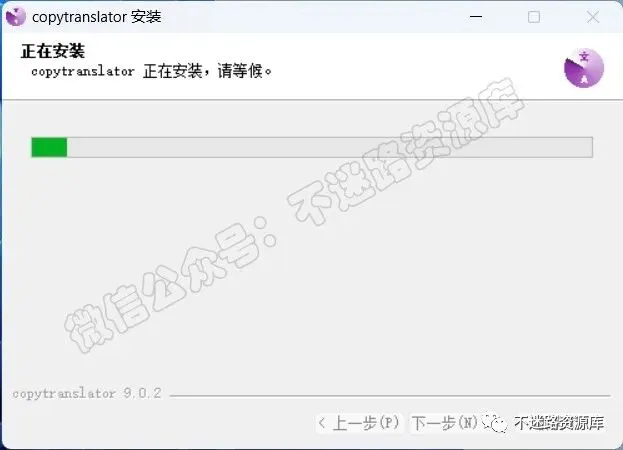Minimize the copytranslator installer window

(x=476, y=17)
